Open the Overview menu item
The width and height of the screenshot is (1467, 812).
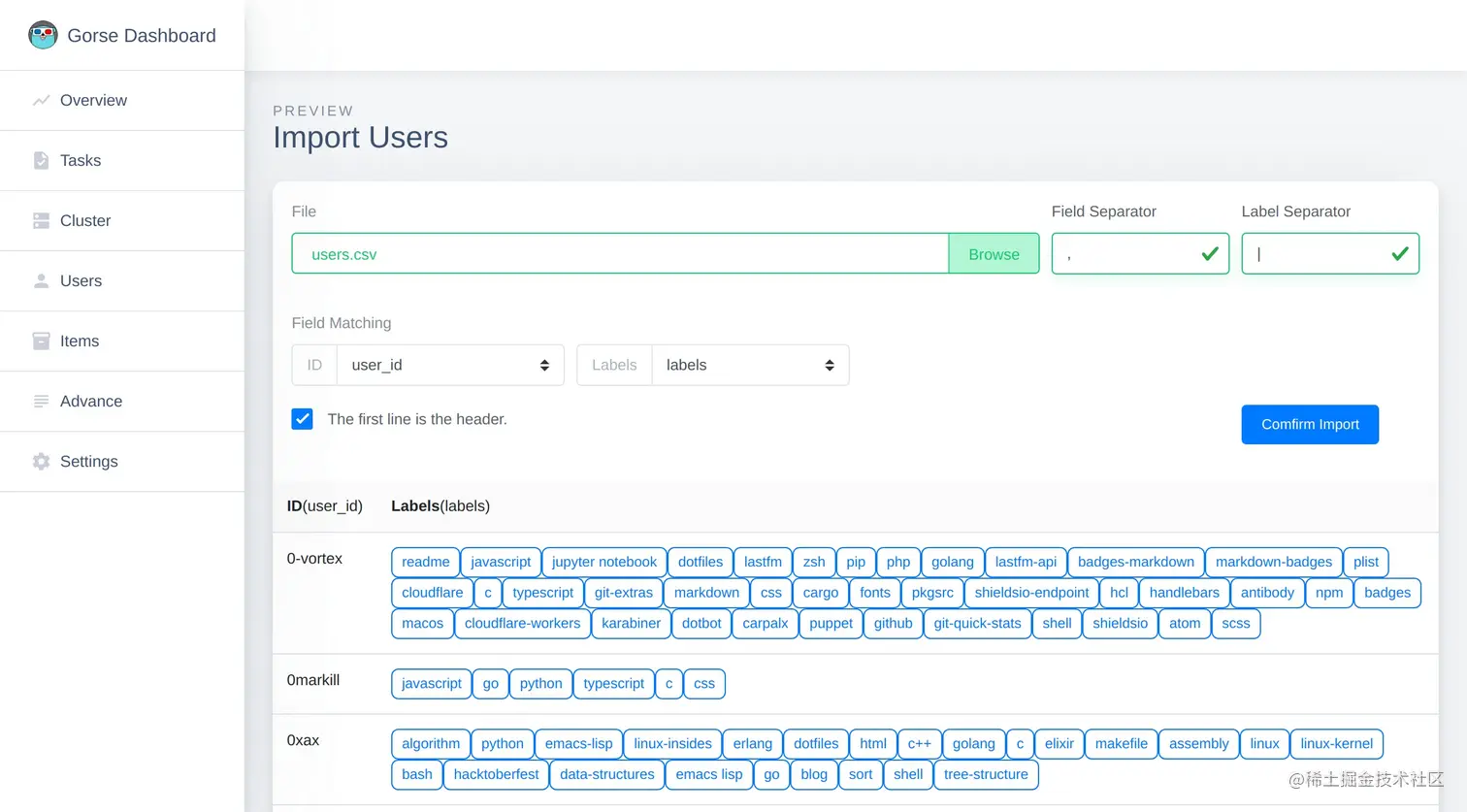(93, 100)
